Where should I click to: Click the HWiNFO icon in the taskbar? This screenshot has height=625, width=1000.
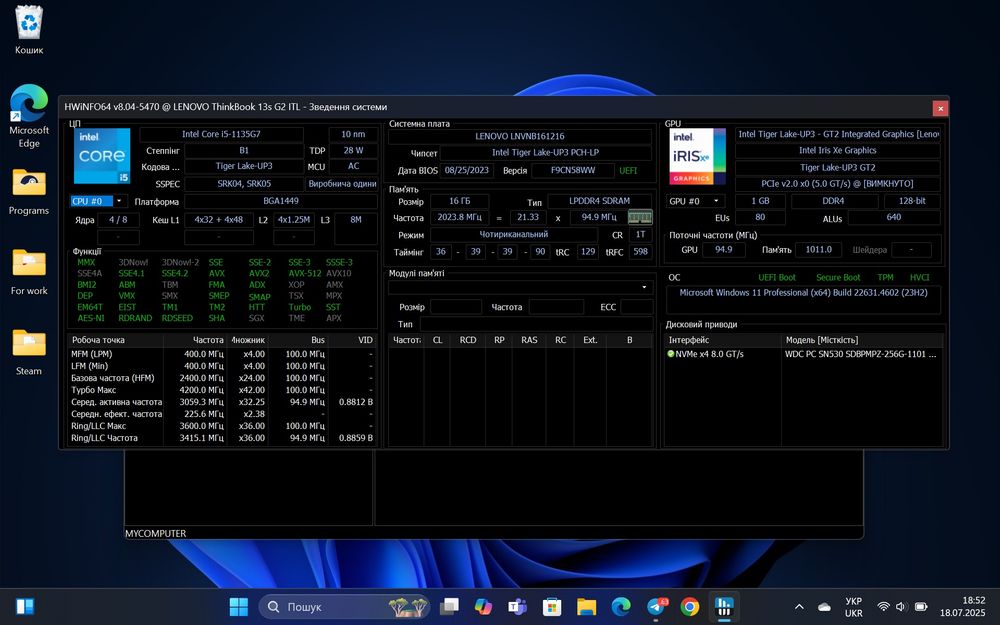click(x=723, y=606)
